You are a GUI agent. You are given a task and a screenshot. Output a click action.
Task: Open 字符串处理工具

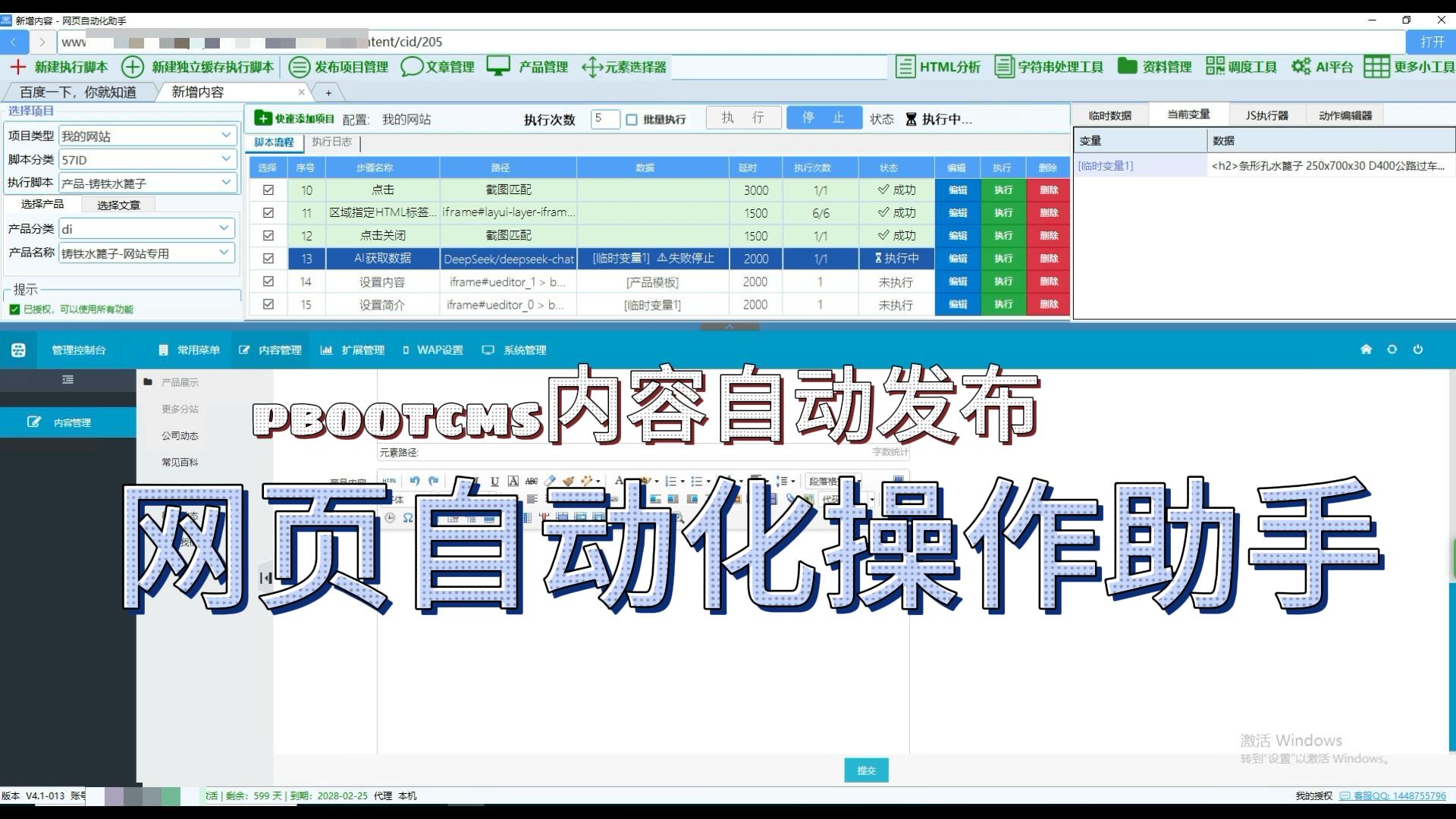pyautogui.click(x=1049, y=67)
